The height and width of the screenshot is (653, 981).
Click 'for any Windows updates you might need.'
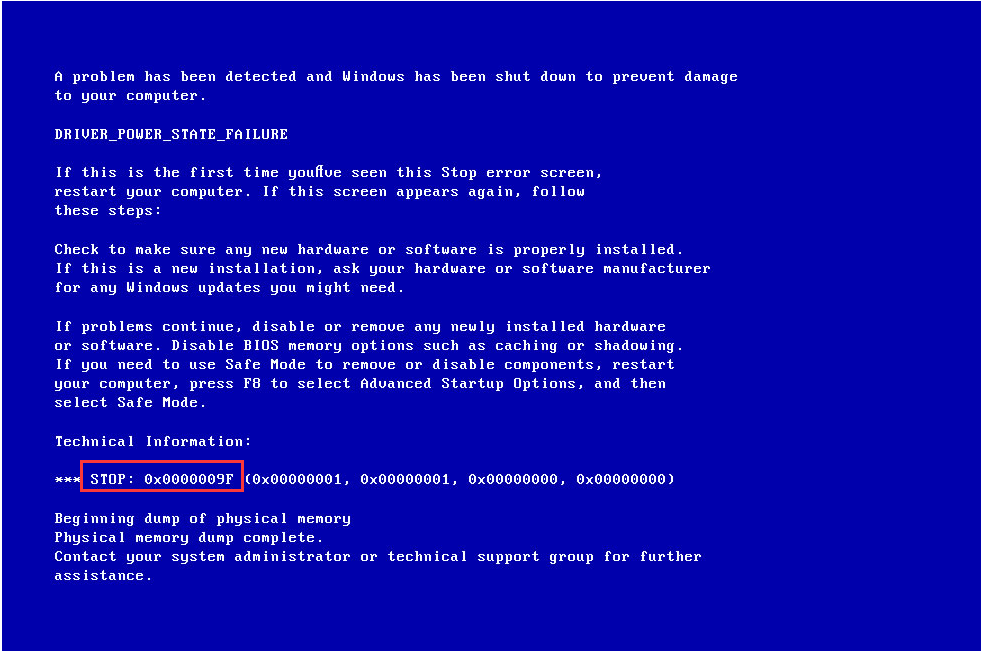[x=229, y=288]
